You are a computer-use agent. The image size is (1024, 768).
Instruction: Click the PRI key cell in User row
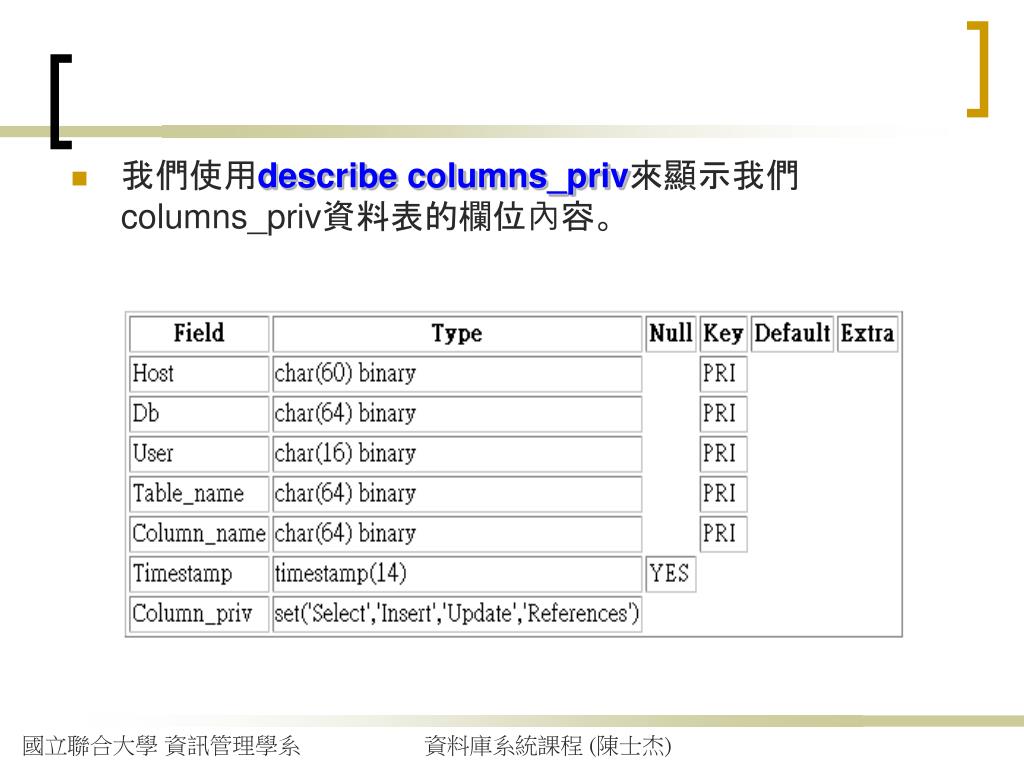(x=724, y=453)
